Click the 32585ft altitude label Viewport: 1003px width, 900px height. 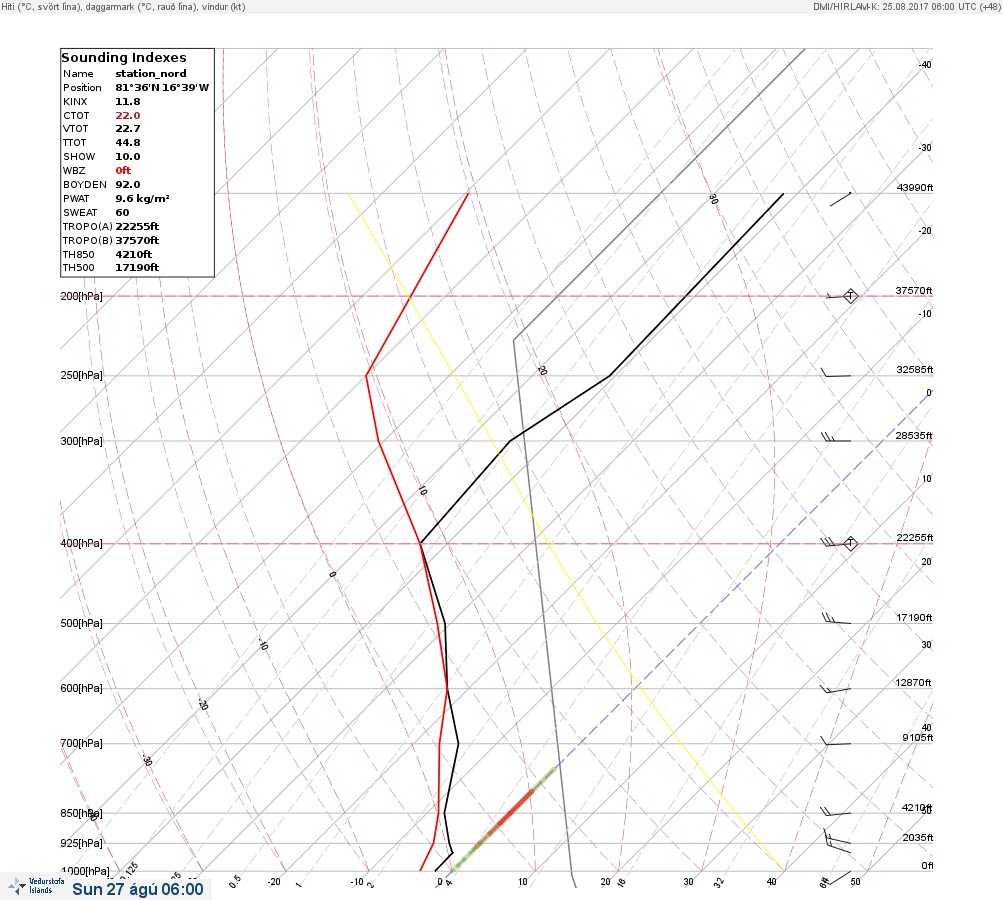pyautogui.click(x=915, y=370)
